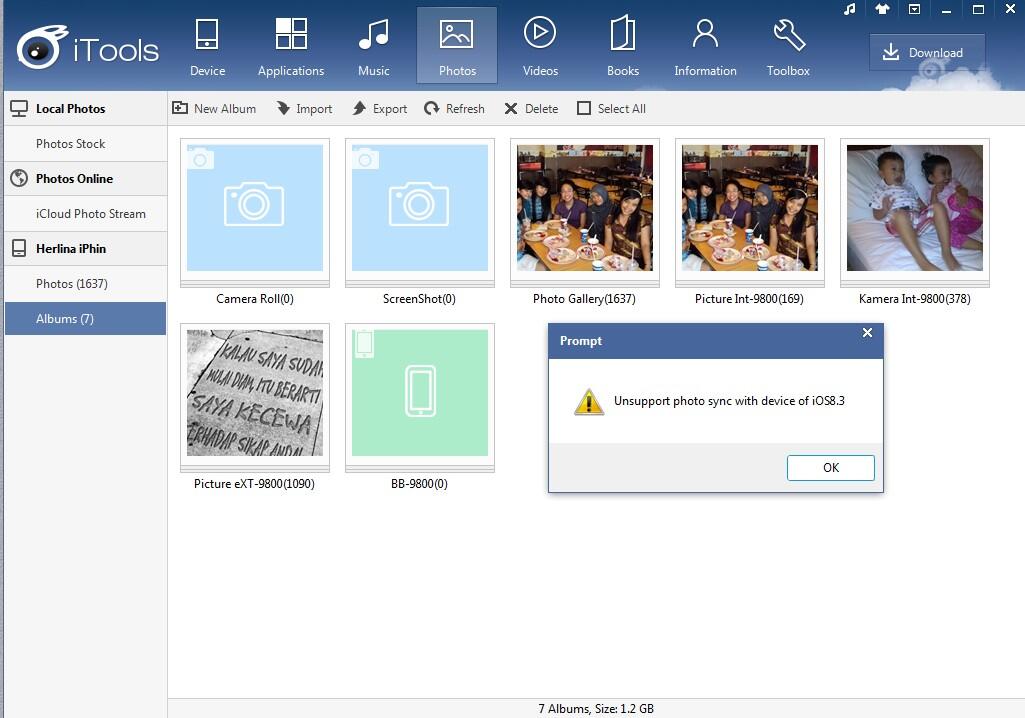Click the Download button
The height and width of the screenshot is (718, 1025).
point(926,53)
